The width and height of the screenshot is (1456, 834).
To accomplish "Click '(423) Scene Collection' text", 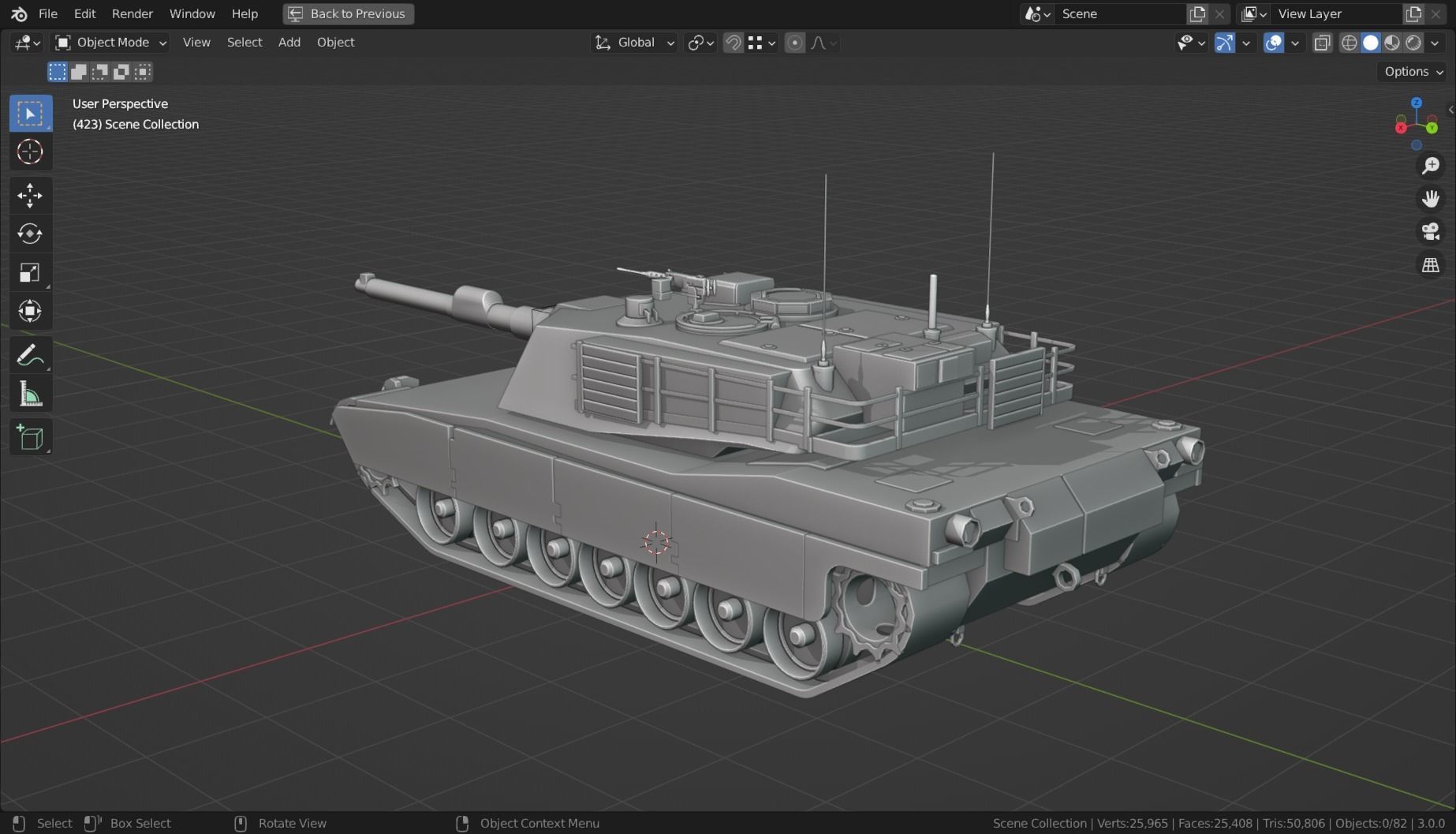I will point(136,124).
